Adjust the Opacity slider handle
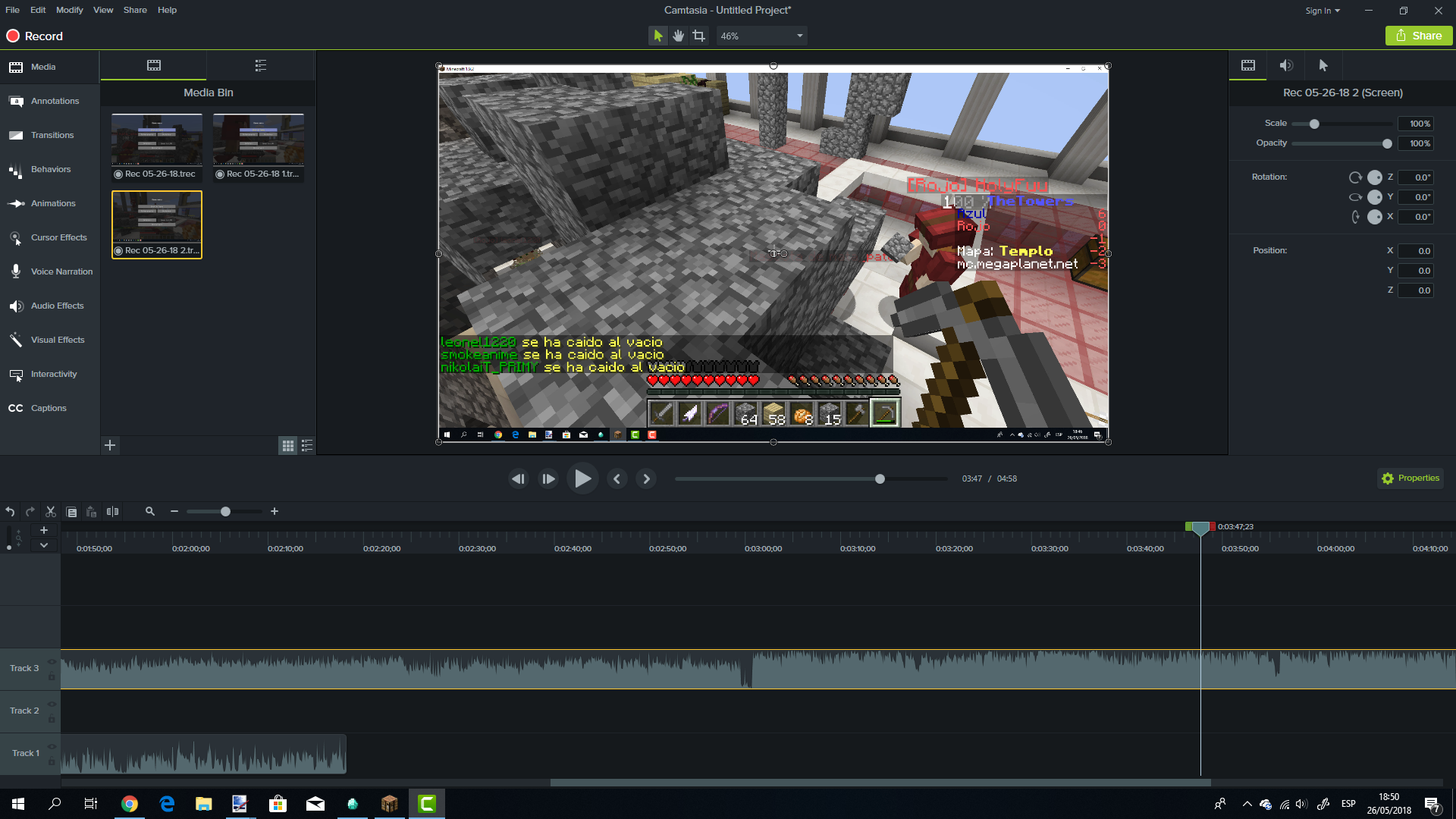This screenshot has height=819, width=1456. (1387, 143)
